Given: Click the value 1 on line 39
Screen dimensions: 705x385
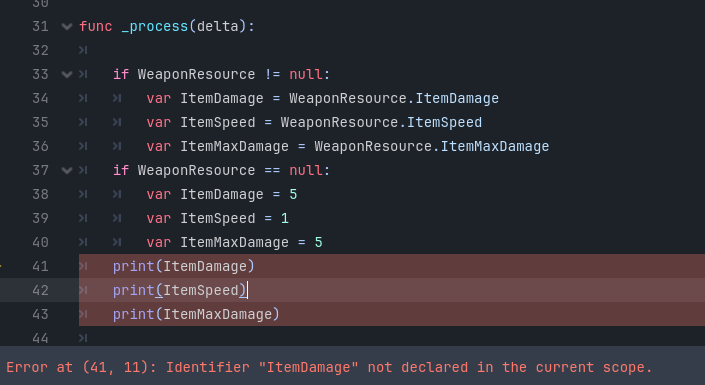Looking at the screenshot, I should (x=285, y=218).
